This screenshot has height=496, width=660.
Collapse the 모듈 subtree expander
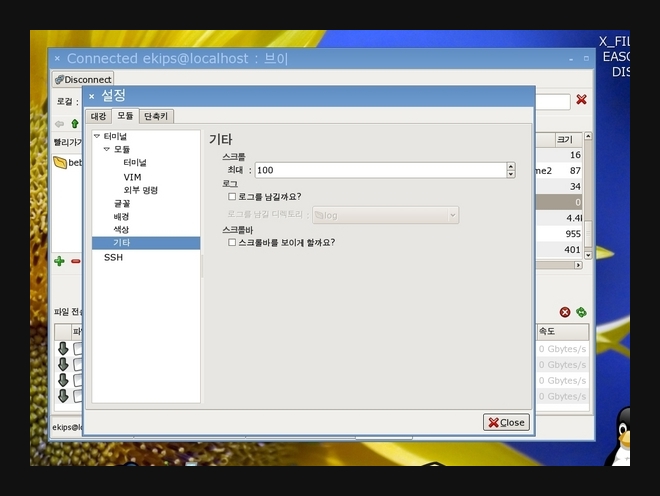point(107,149)
